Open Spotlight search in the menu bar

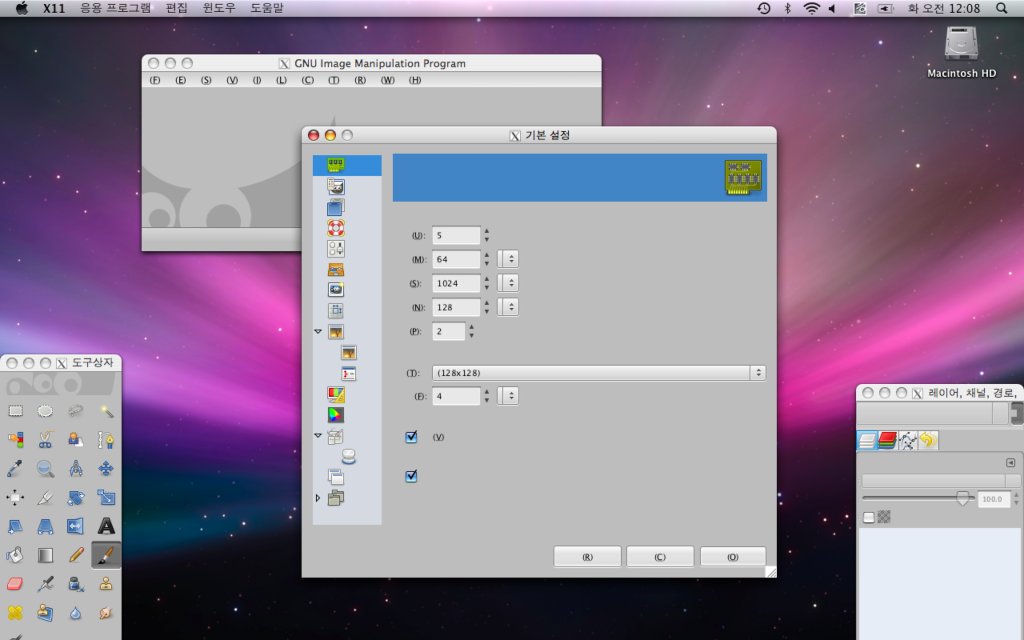1002,8
